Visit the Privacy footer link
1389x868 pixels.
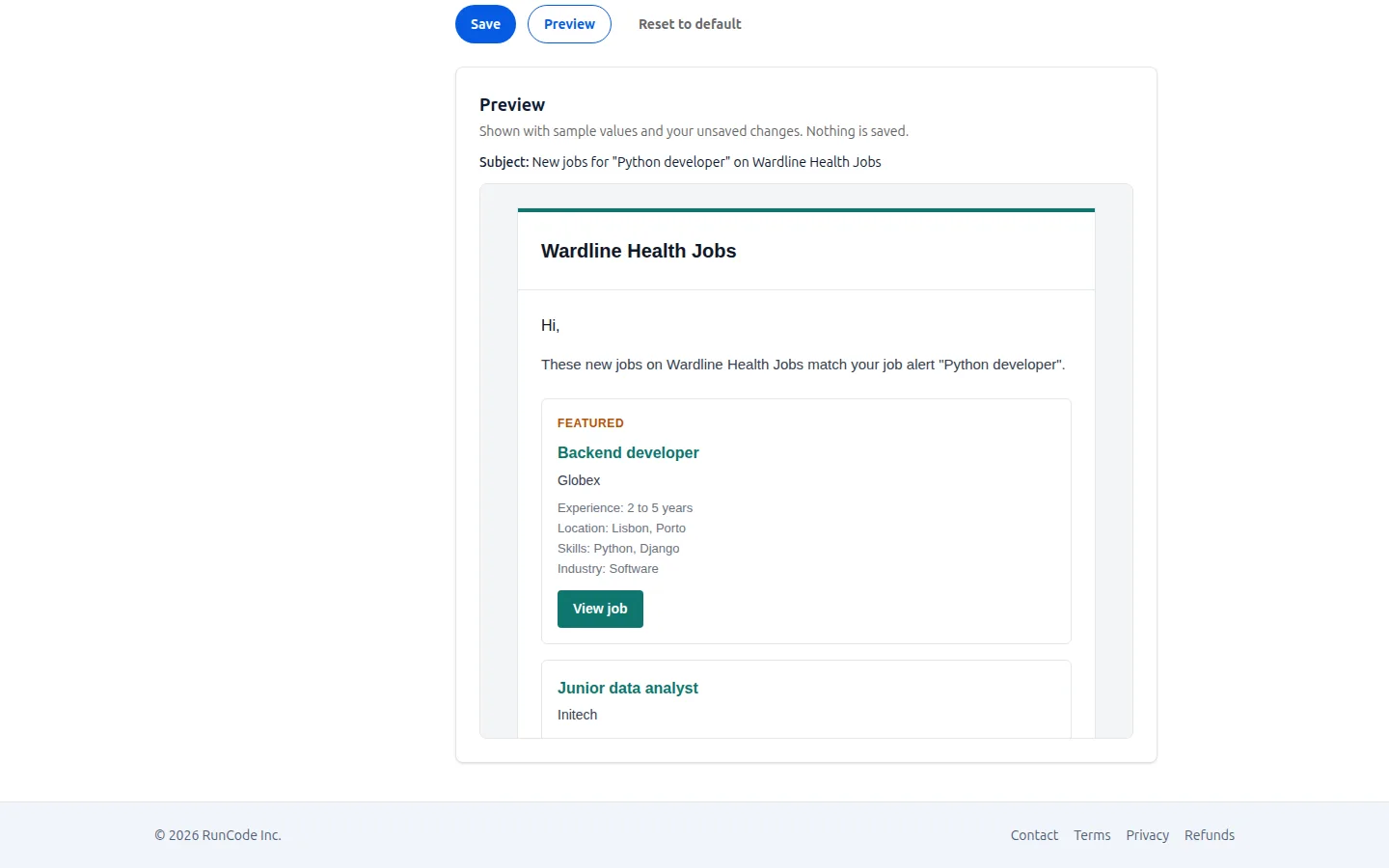click(x=1147, y=835)
